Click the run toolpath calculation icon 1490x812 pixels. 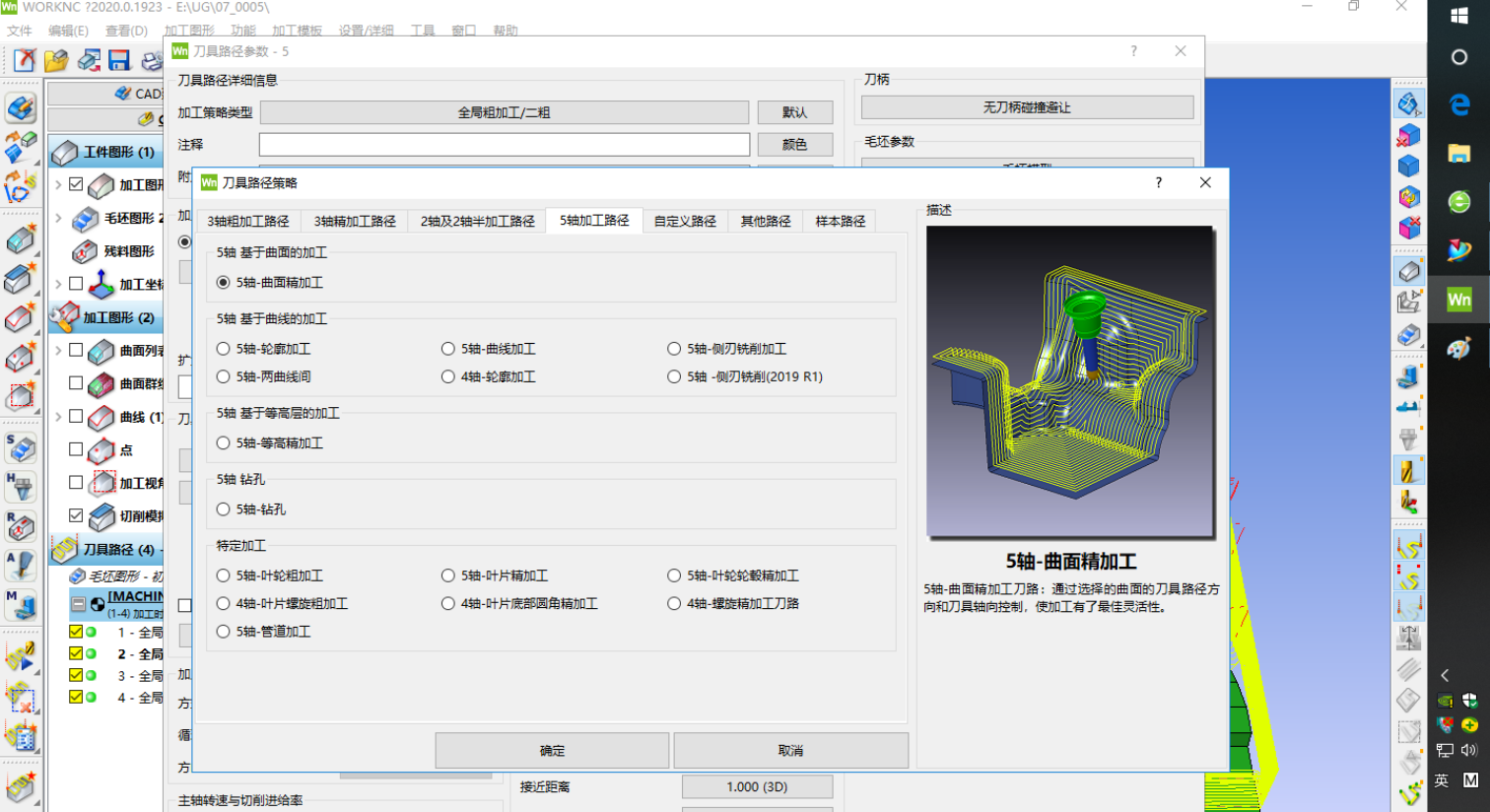21,658
